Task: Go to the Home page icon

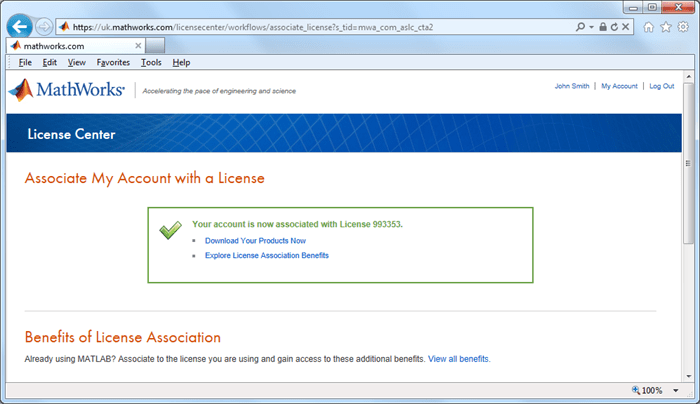Action: tap(649, 27)
